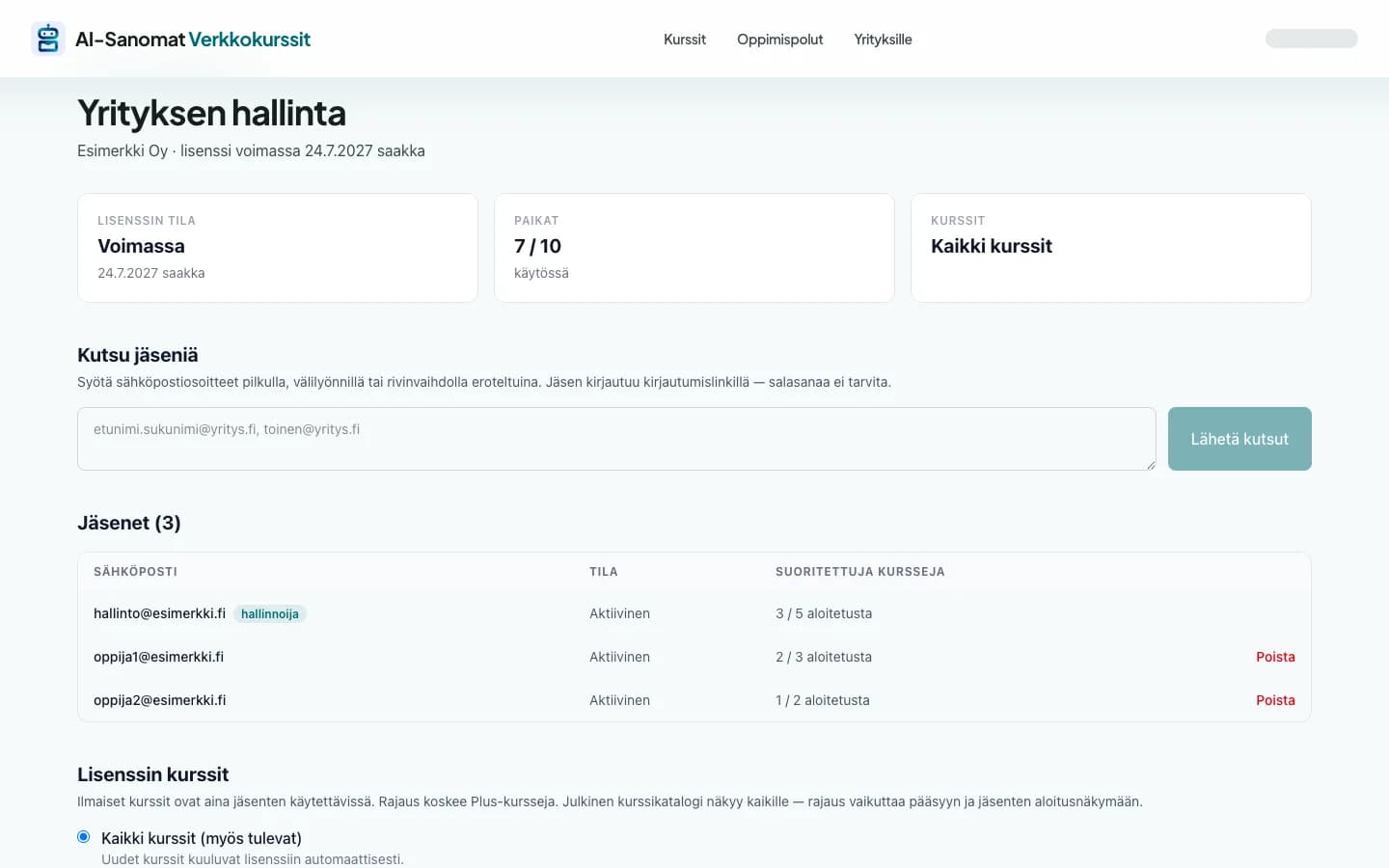Grab the text area resize handle
The image size is (1389, 868).
tap(1150, 464)
